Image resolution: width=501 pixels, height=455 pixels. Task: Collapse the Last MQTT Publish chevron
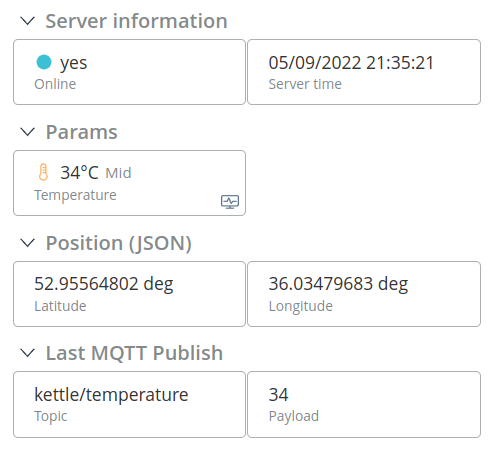point(27,353)
